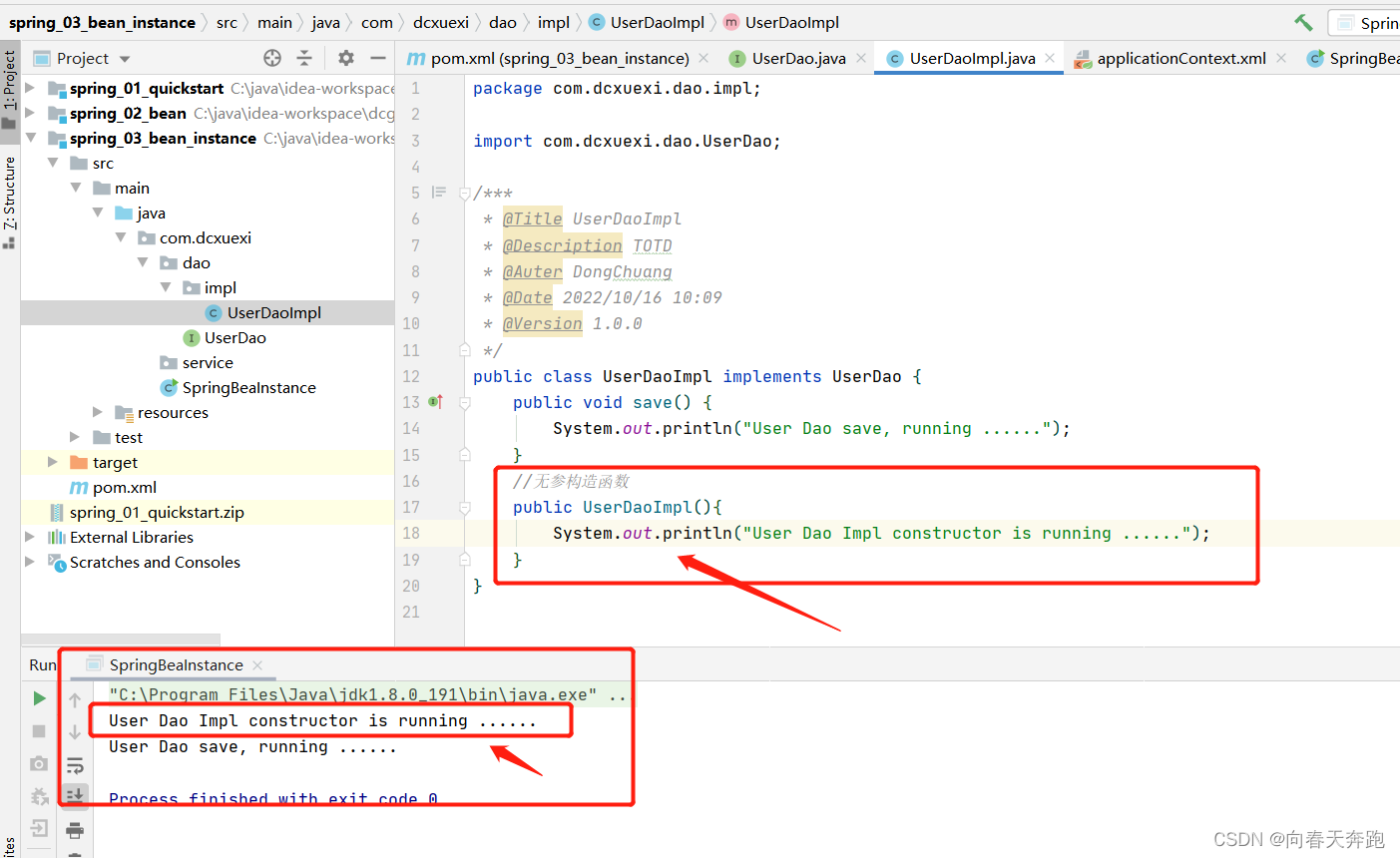Click UserDaoImpl method breadcrumb with m icon
This screenshot has width=1400, height=858.
[781, 22]
